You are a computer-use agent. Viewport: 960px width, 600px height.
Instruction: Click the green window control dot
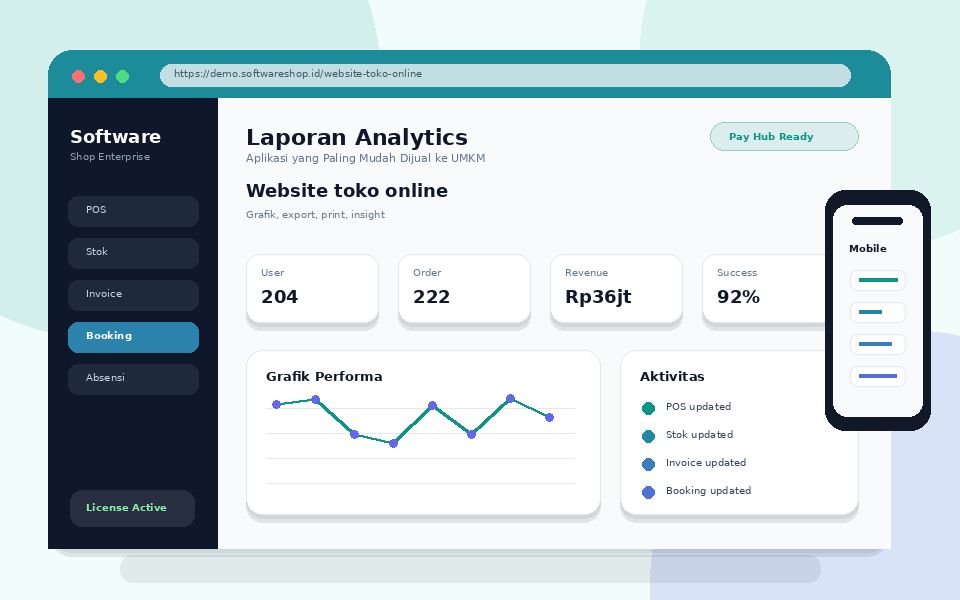pos(122,77)
